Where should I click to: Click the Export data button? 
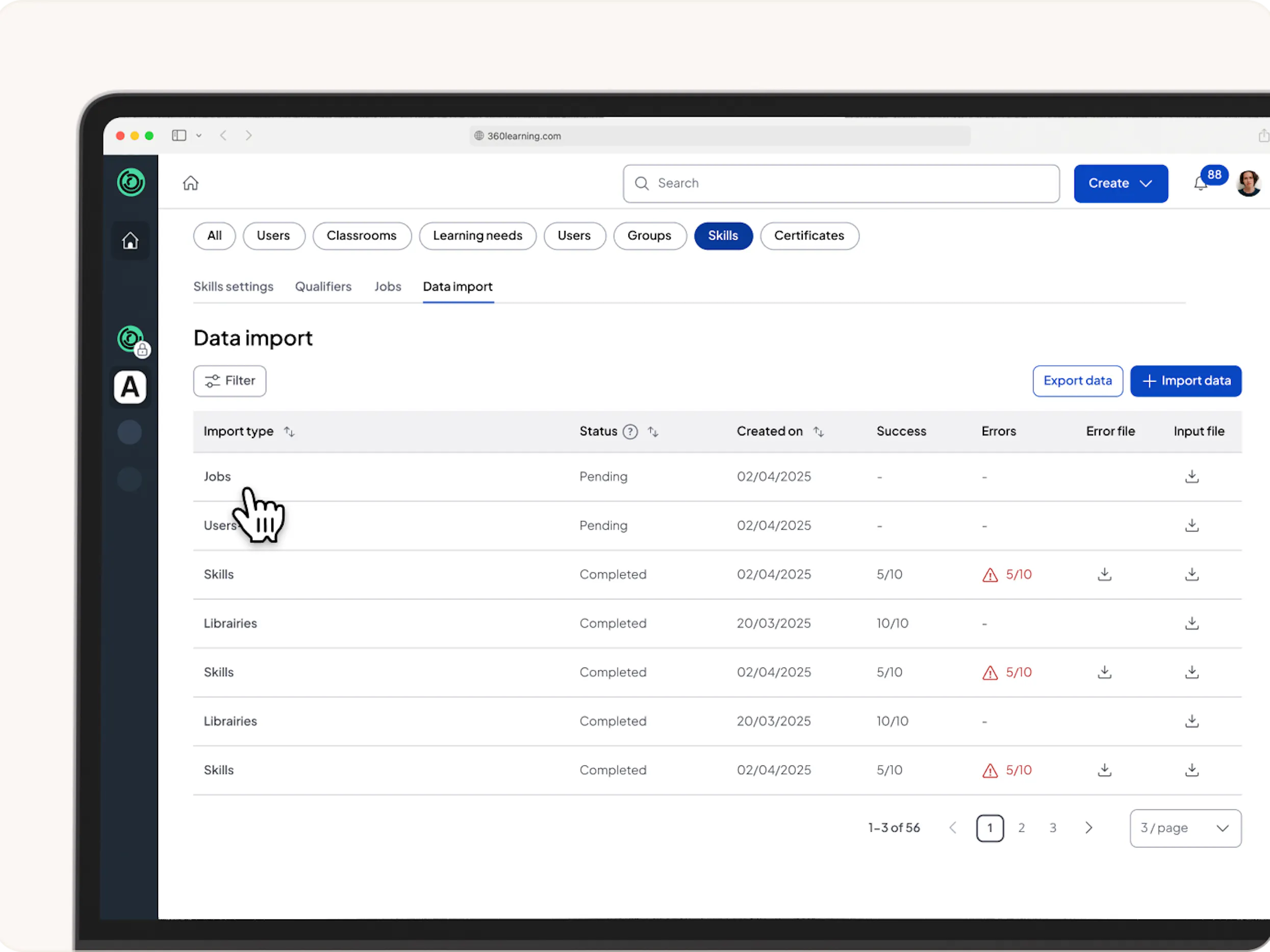click(x=1078, y=381)
